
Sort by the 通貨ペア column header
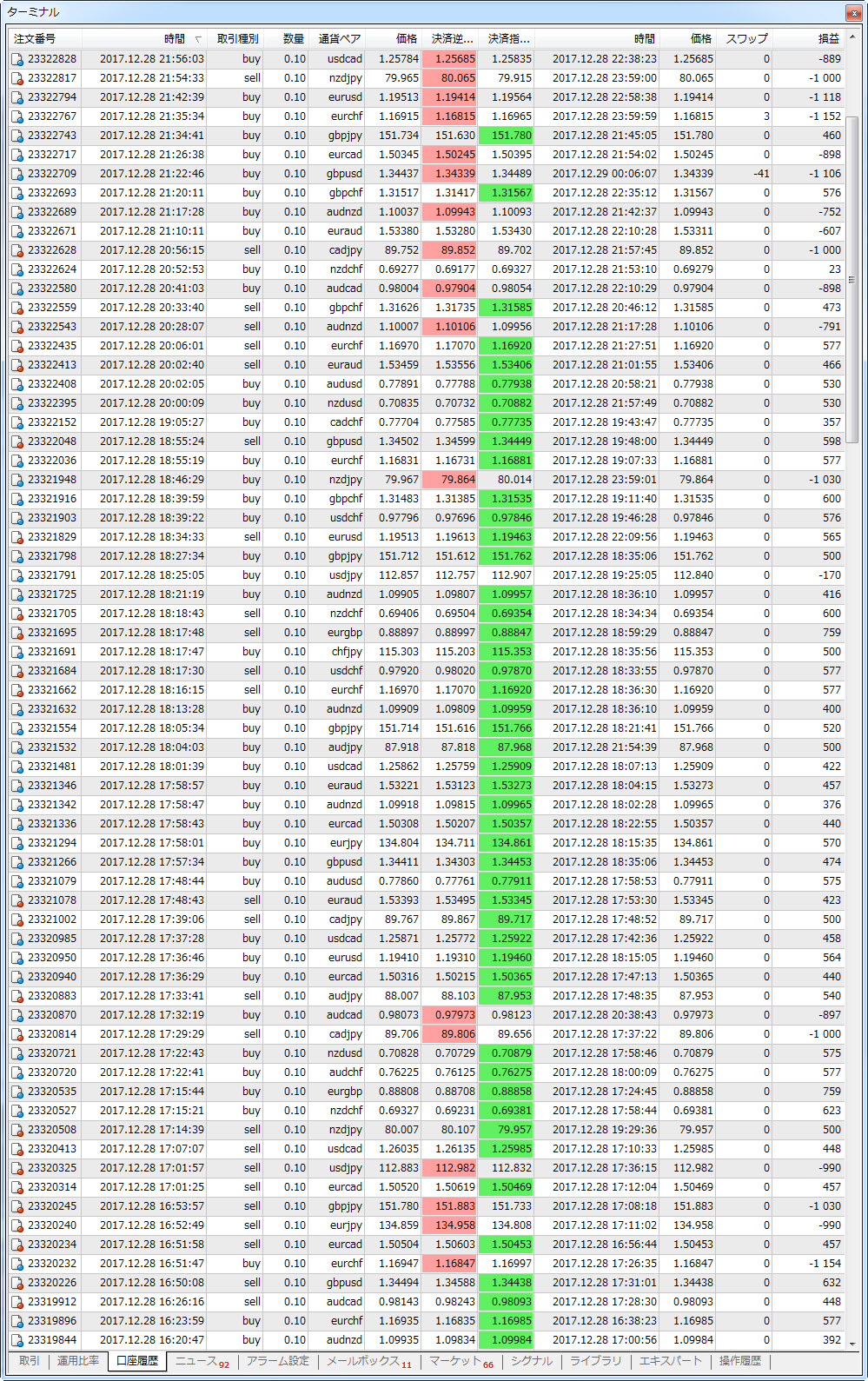pyautogui.click(x=339, y=39)
